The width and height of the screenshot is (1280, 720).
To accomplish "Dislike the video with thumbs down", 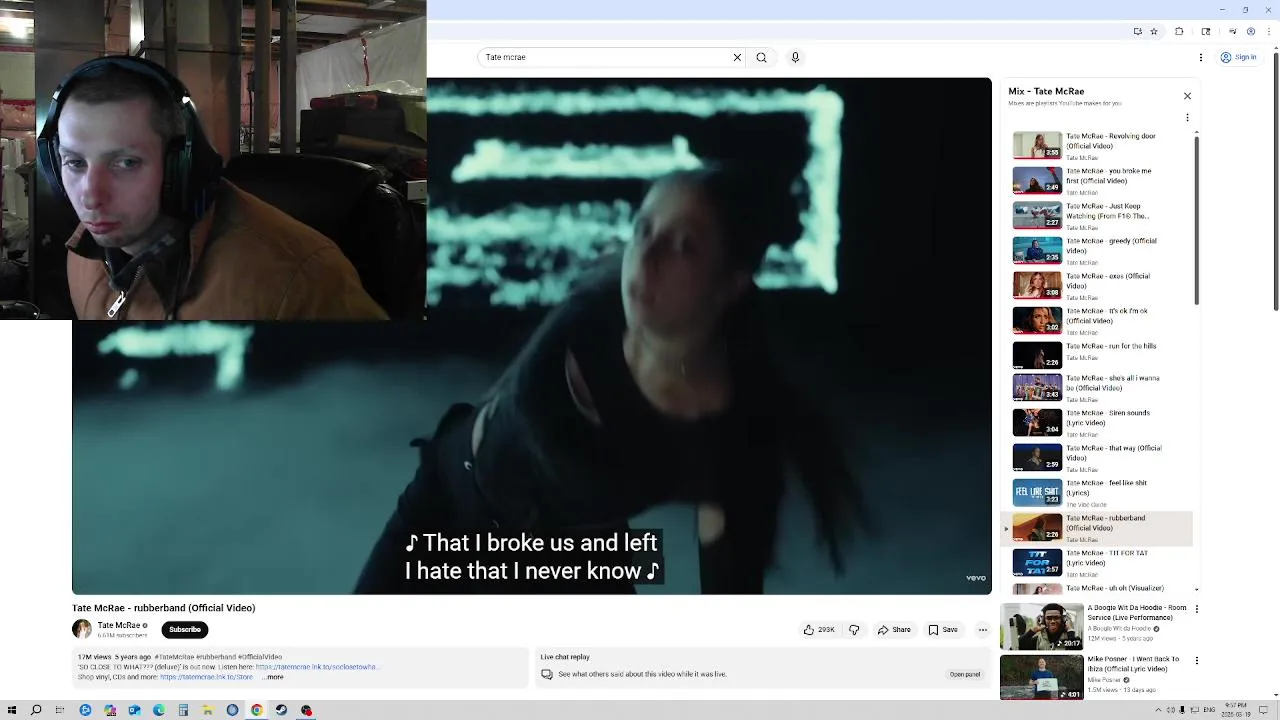I will point(854,629).
